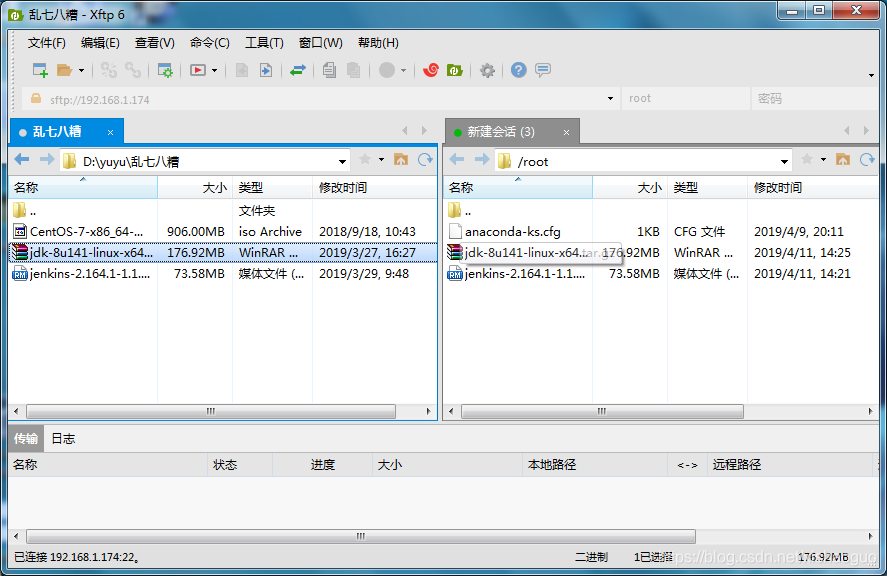
Task: Expand the /root remote path dropdown
Action: 784,162
